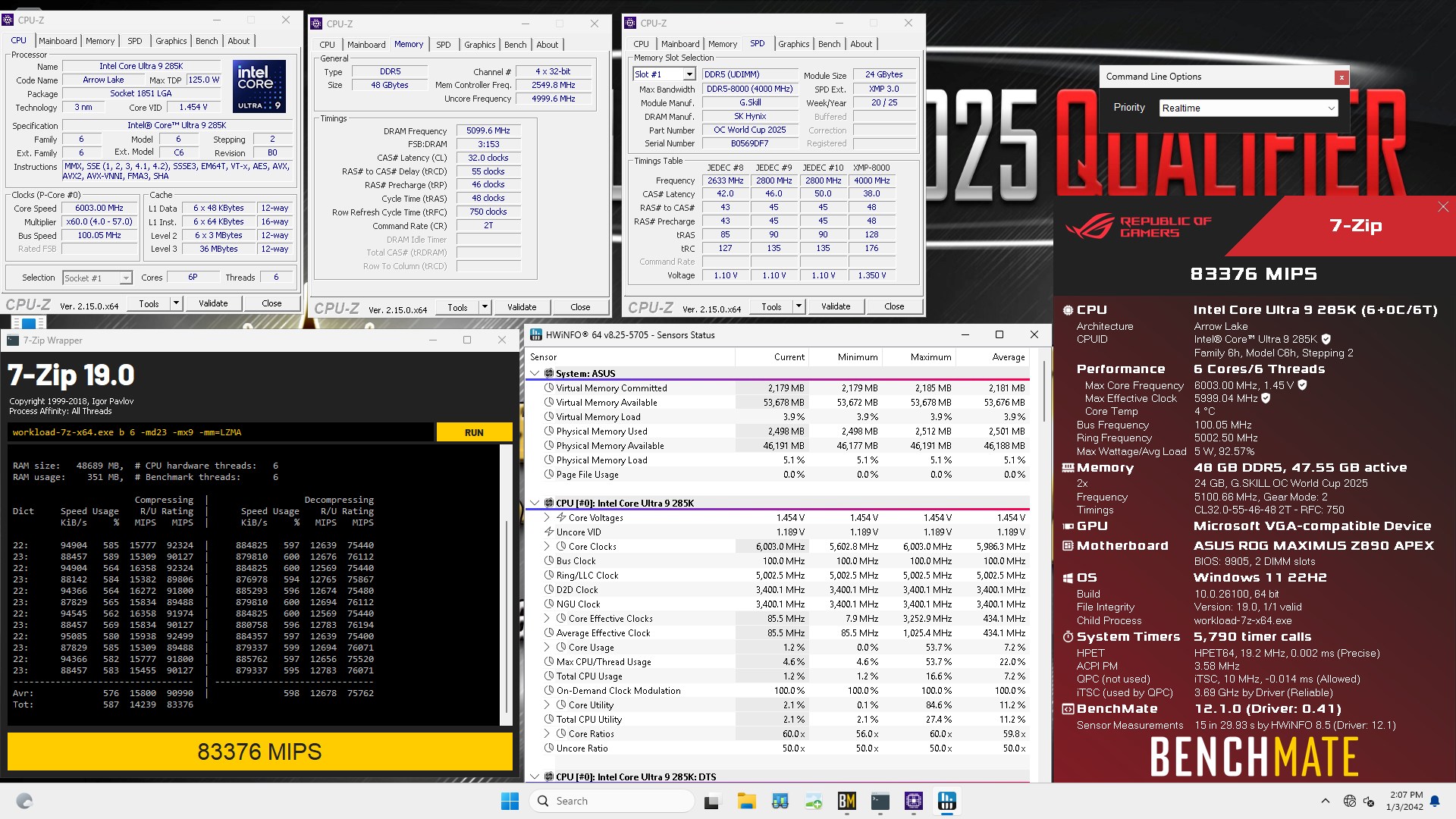1456x819 pixels.
Task: Click the lightning icon beside Core Voltages
Action: [561, 517]
